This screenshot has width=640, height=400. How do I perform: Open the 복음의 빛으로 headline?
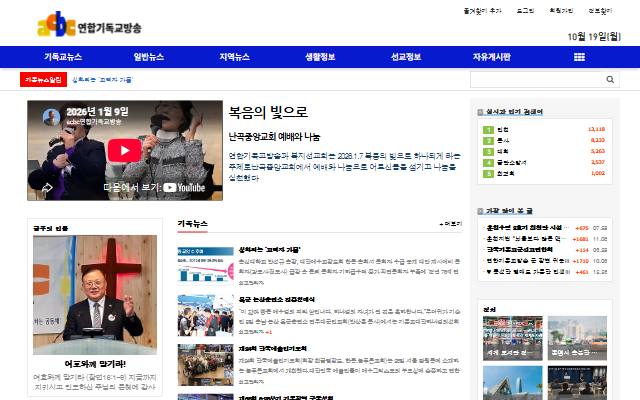click(268, 112)
